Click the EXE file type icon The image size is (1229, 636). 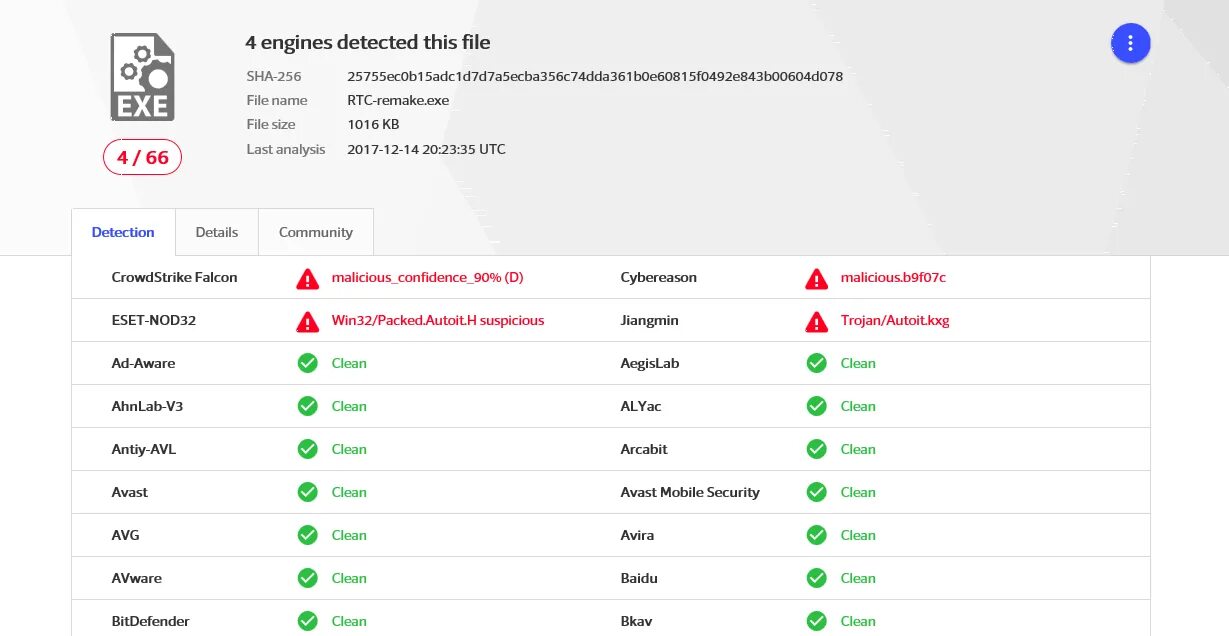(x=142, y=78)
